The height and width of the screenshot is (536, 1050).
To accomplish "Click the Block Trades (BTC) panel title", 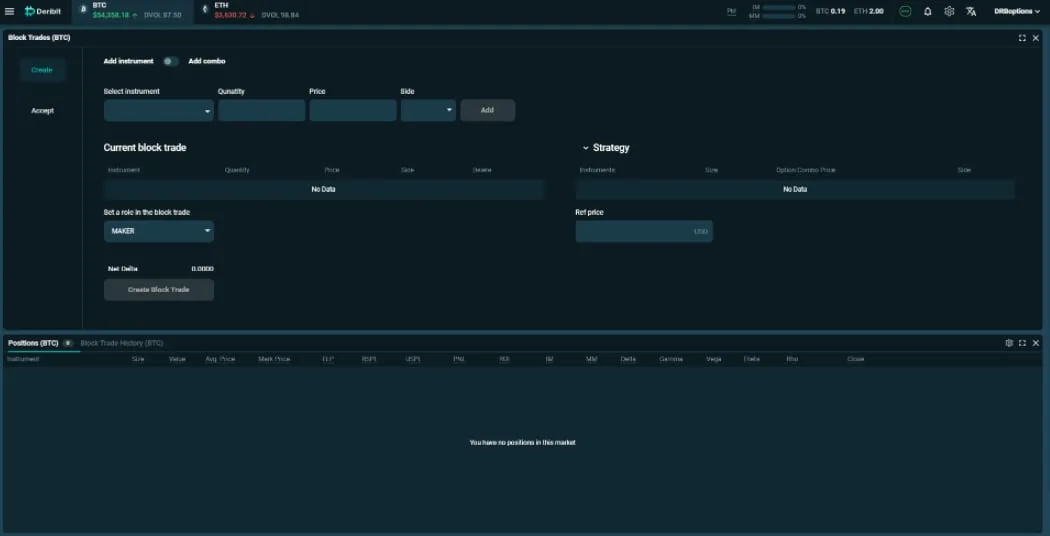I will click(x=39, y=38).
